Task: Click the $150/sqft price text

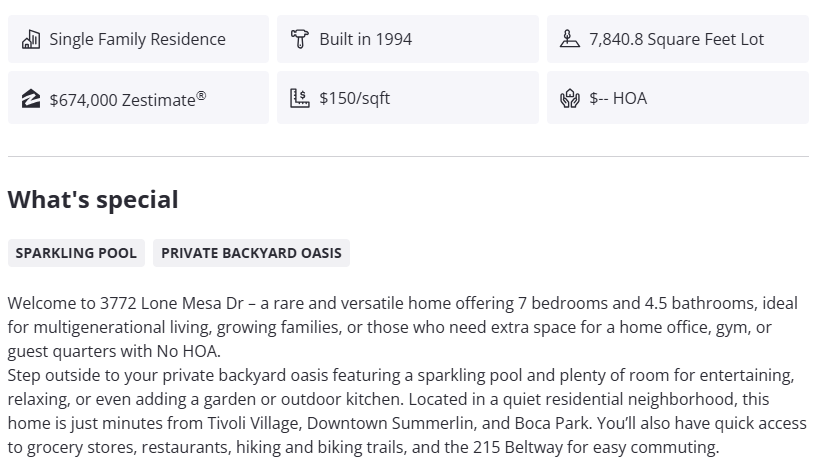Action: [x=354, y=98]
